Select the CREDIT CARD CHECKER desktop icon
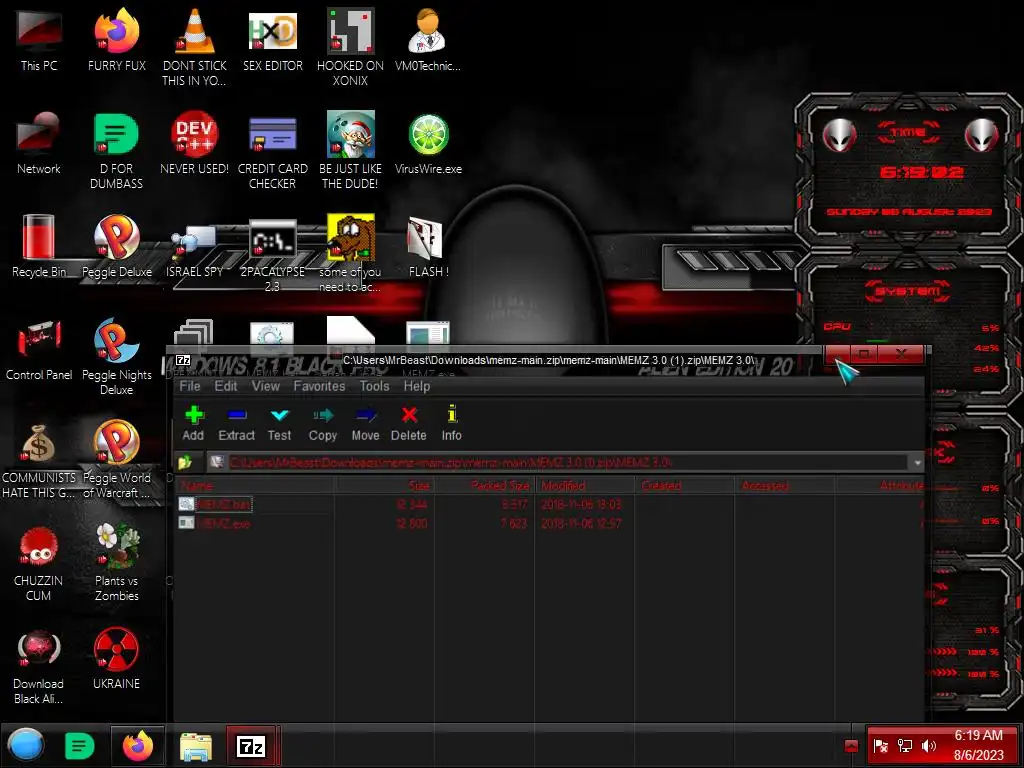Screen dimensions: 1024x768 pyautogui.click(x=272, y=150)
